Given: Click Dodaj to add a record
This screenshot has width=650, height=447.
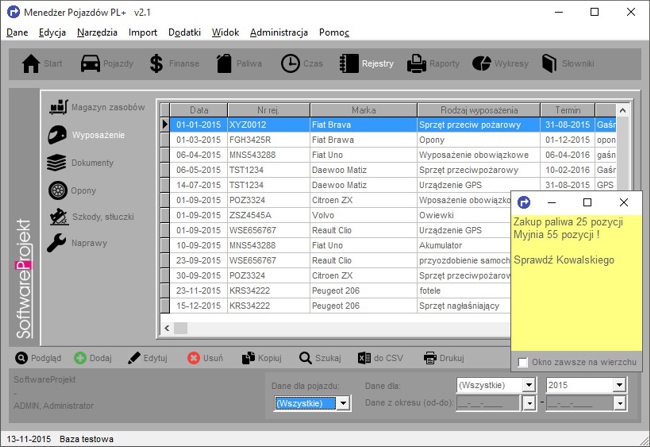Looking at the screenshot, I should coord(93,358).
